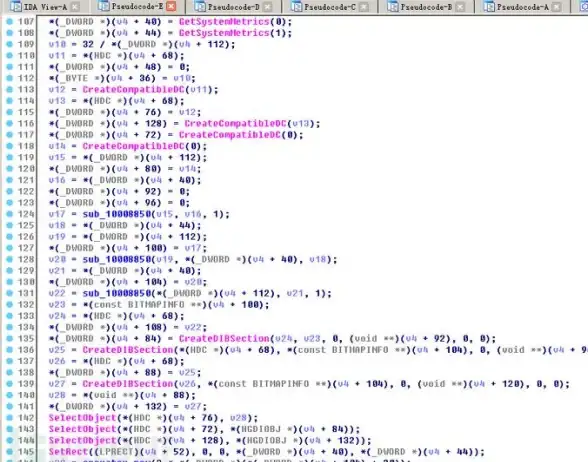Close the Pseudocode-E tab
The image size is (588, 462).
point(171,6)
